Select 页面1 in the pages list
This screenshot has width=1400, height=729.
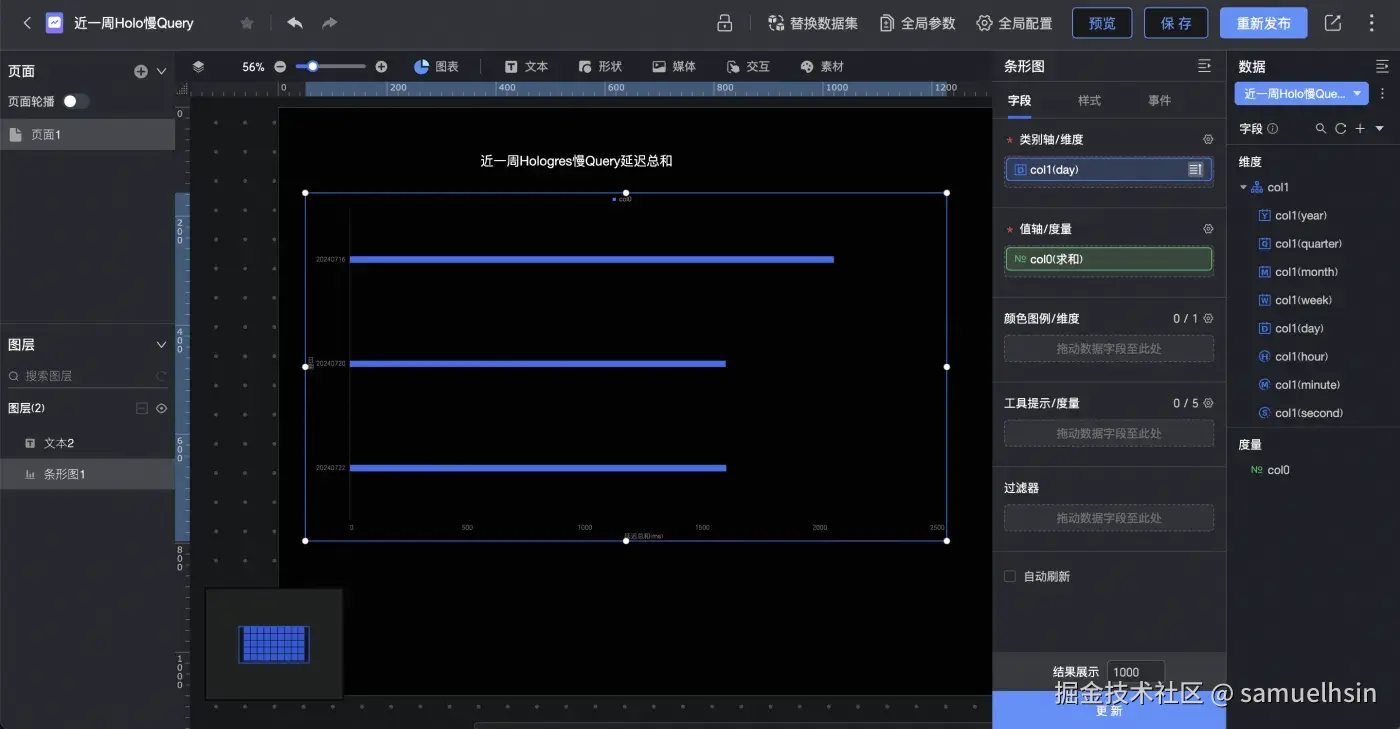tap(87, 134)
